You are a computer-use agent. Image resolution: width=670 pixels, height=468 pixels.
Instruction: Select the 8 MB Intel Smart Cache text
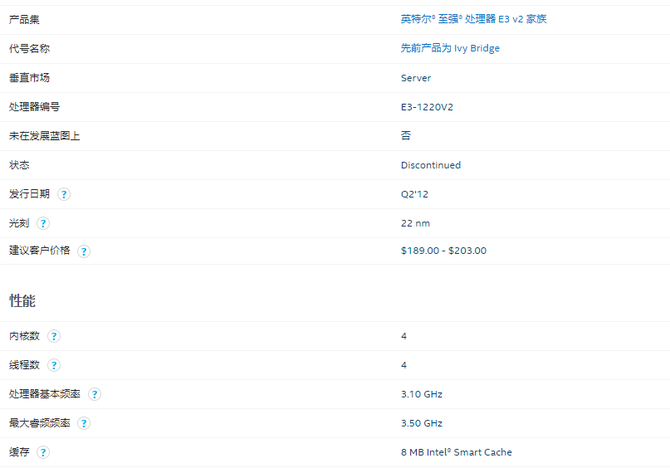pyautogui.click(x=456, y=452)
